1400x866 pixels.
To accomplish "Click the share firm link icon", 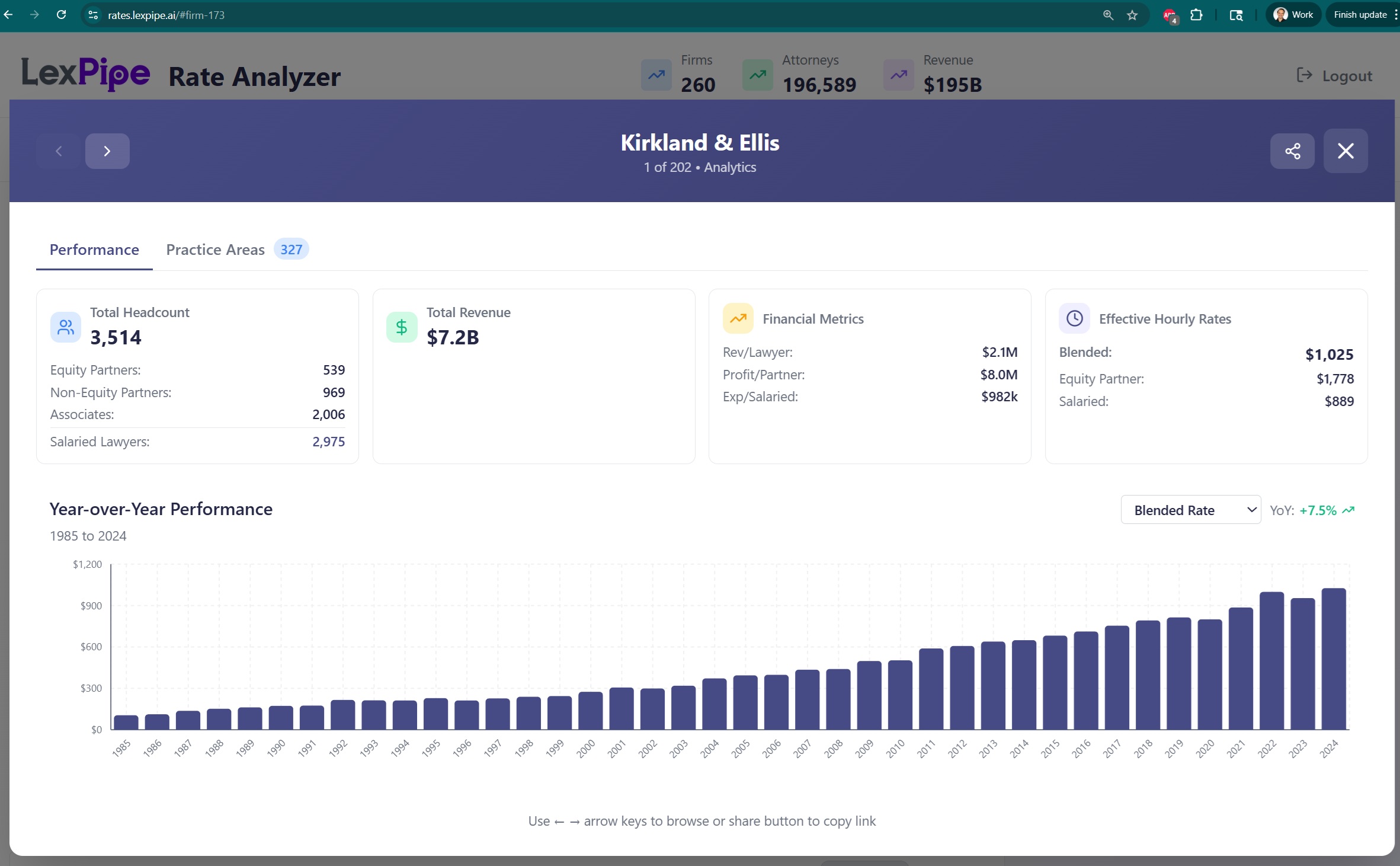I will (x=1292, y=151).
